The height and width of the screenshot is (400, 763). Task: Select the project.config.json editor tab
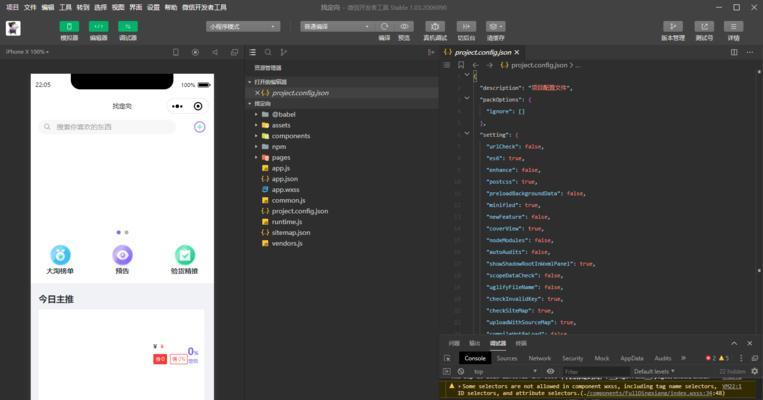482,52
